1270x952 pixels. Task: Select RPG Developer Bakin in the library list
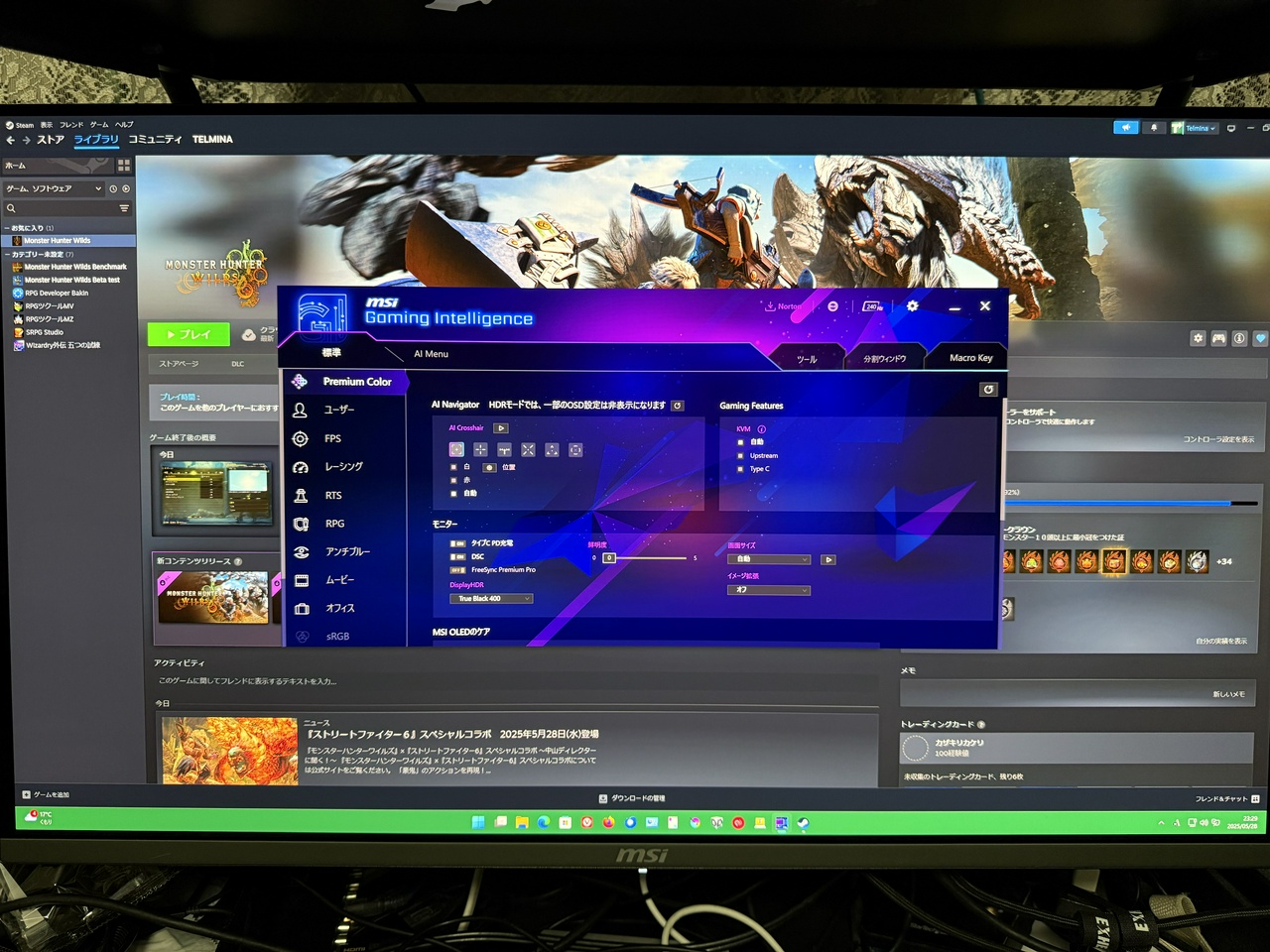pos(55,293)
